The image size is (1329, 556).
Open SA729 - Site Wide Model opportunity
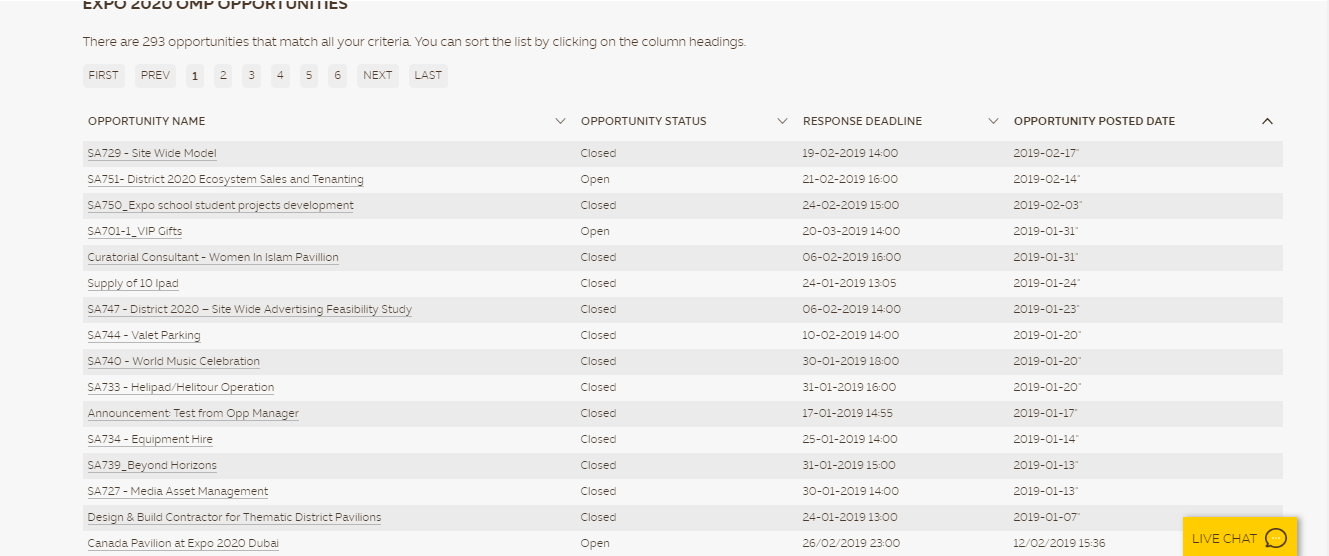coord(152,153)
